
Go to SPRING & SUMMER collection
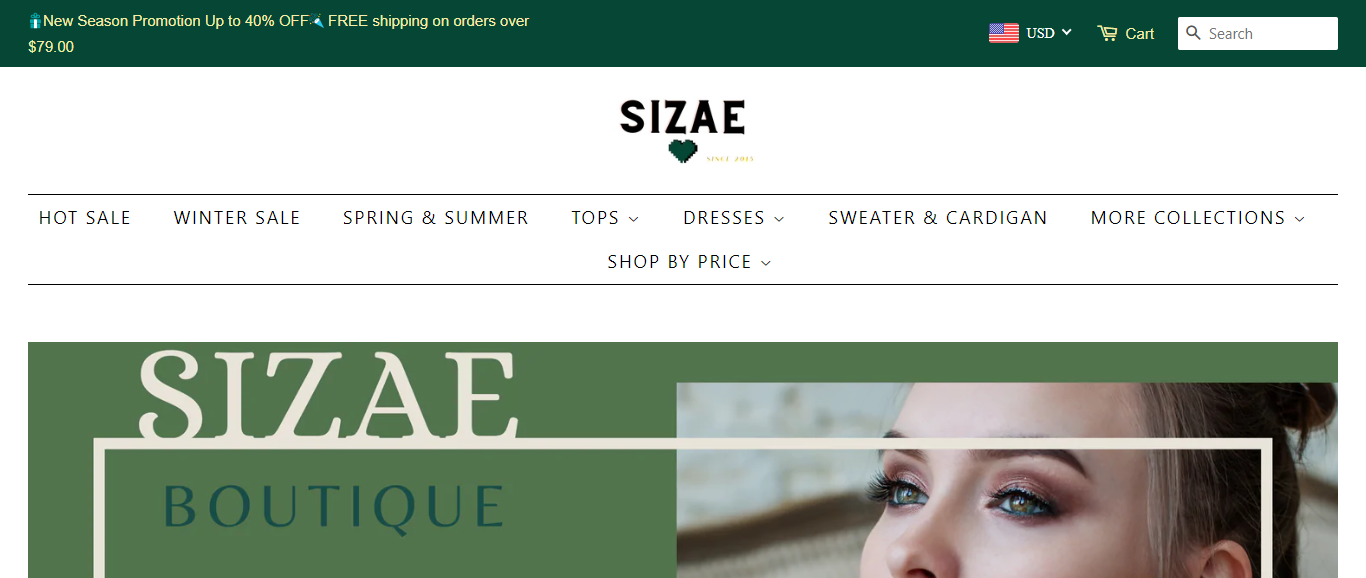click(x=436, y=218)
